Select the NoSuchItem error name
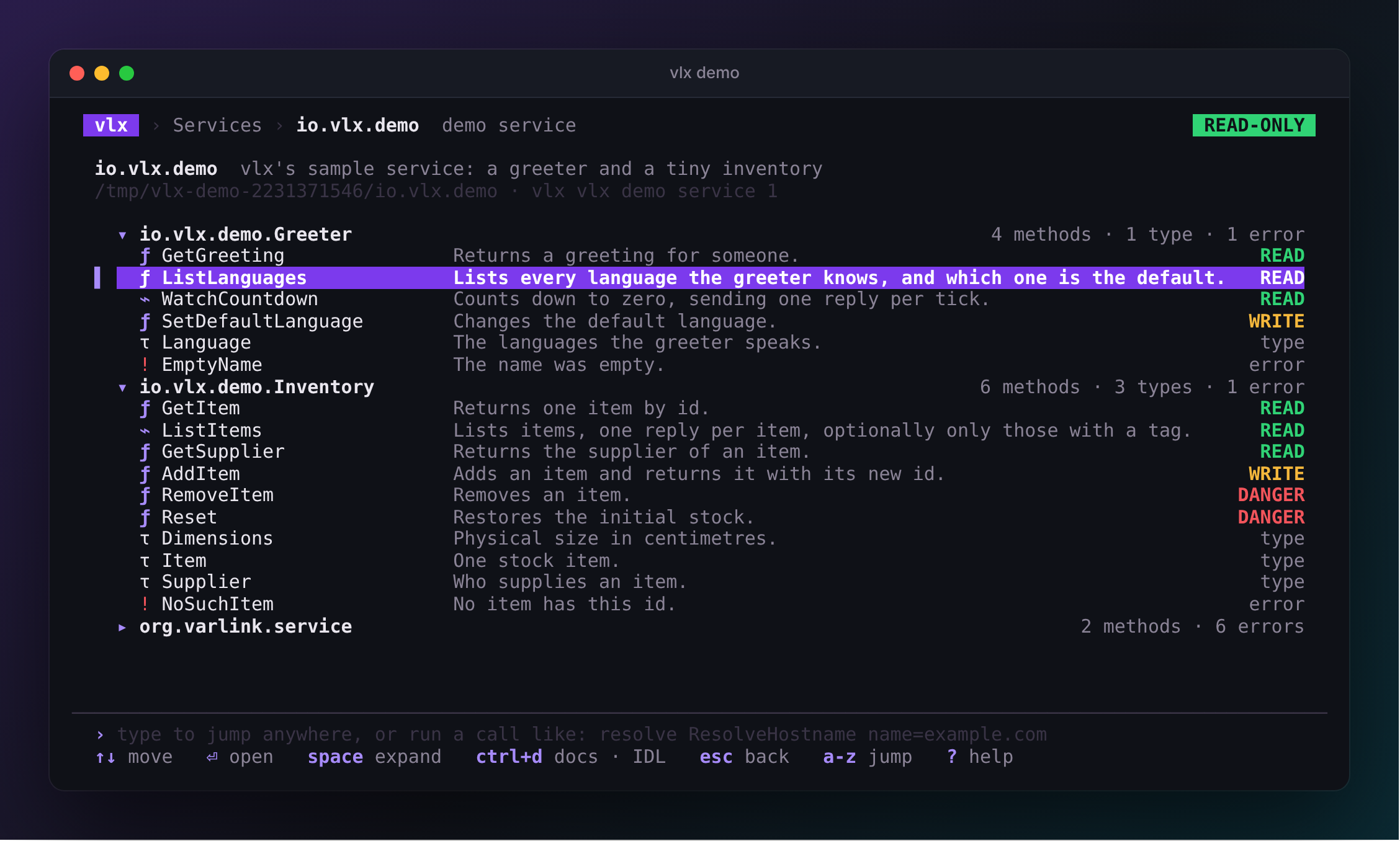 pos(217,604)
